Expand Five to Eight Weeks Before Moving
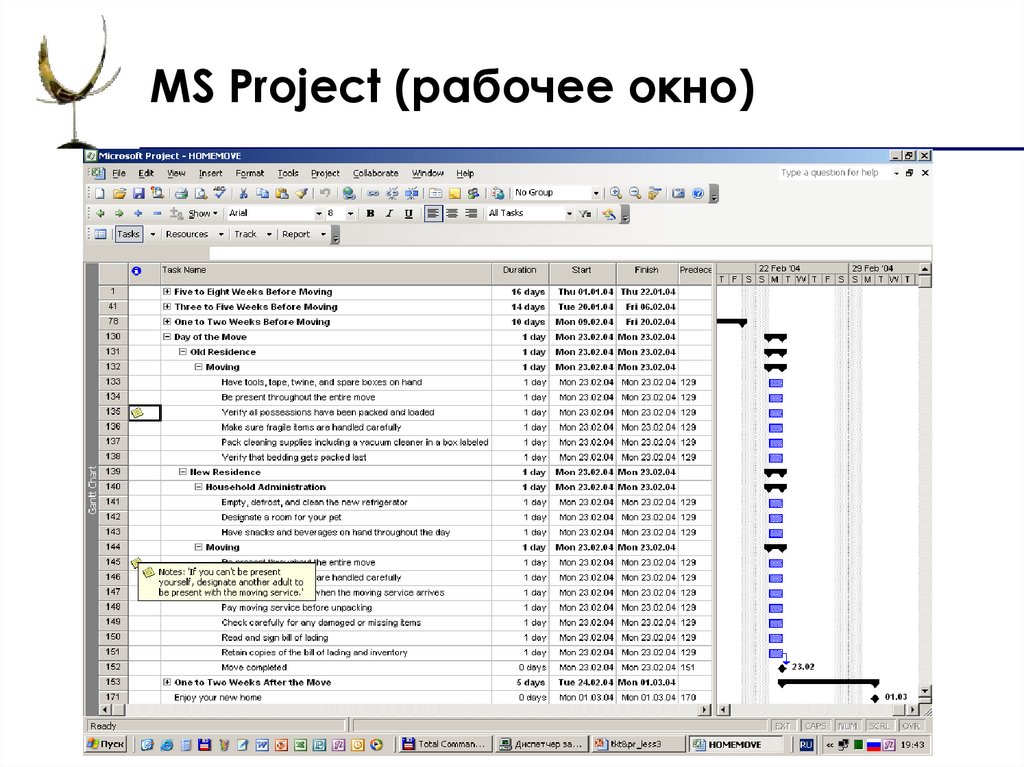1024x767 pixels. click(x=167, y=291)
